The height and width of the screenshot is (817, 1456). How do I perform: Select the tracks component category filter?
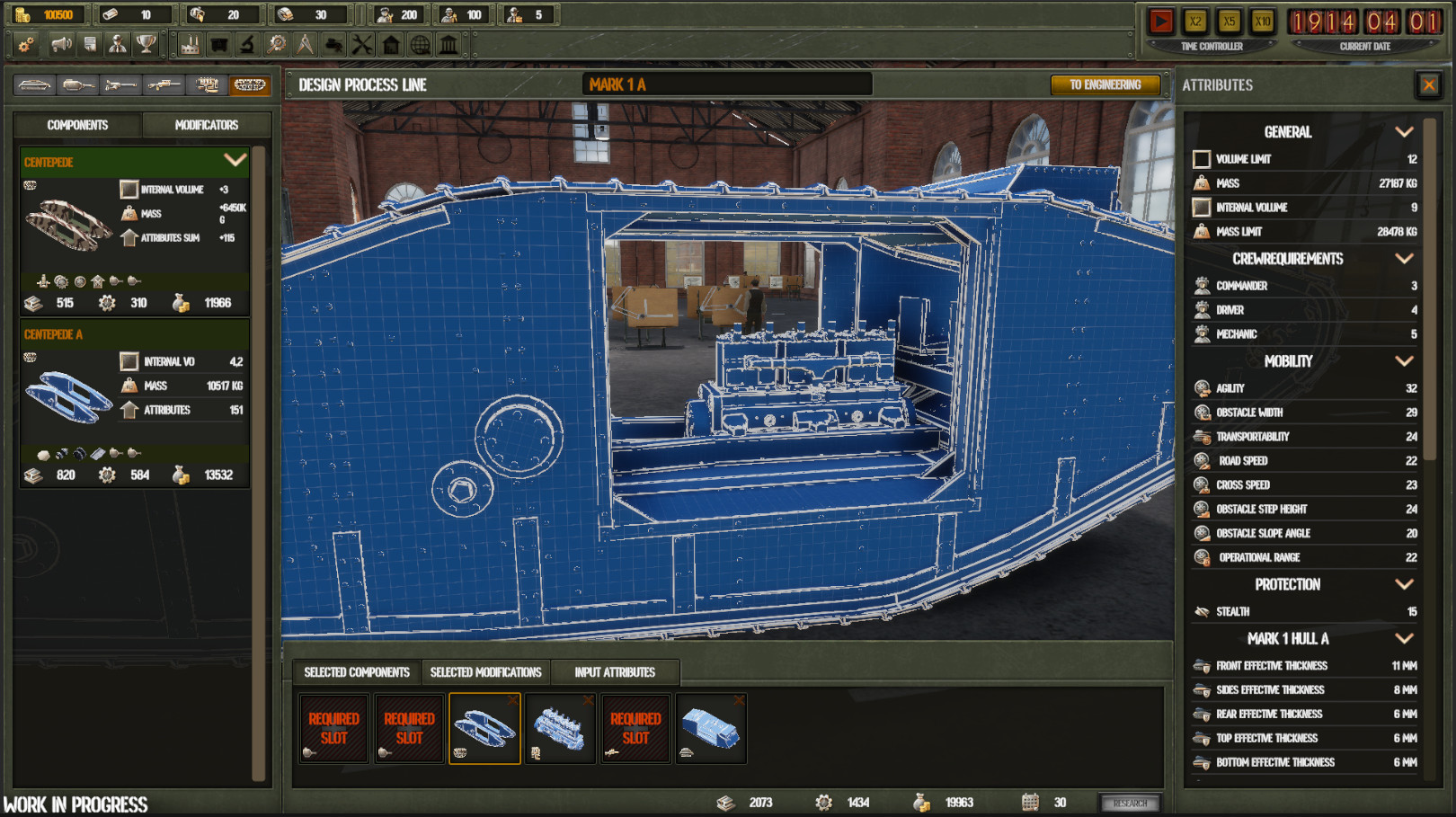(250, 85)
